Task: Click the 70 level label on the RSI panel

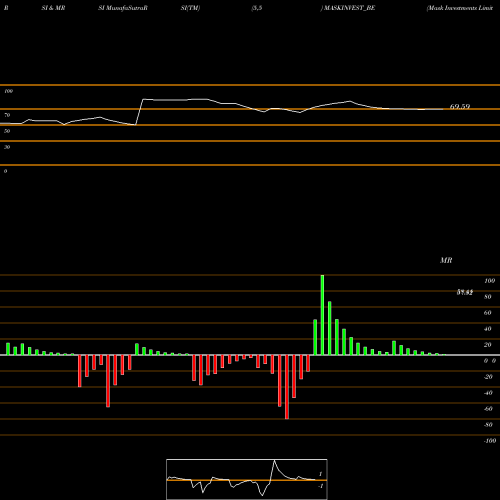Action: (7, 115)
